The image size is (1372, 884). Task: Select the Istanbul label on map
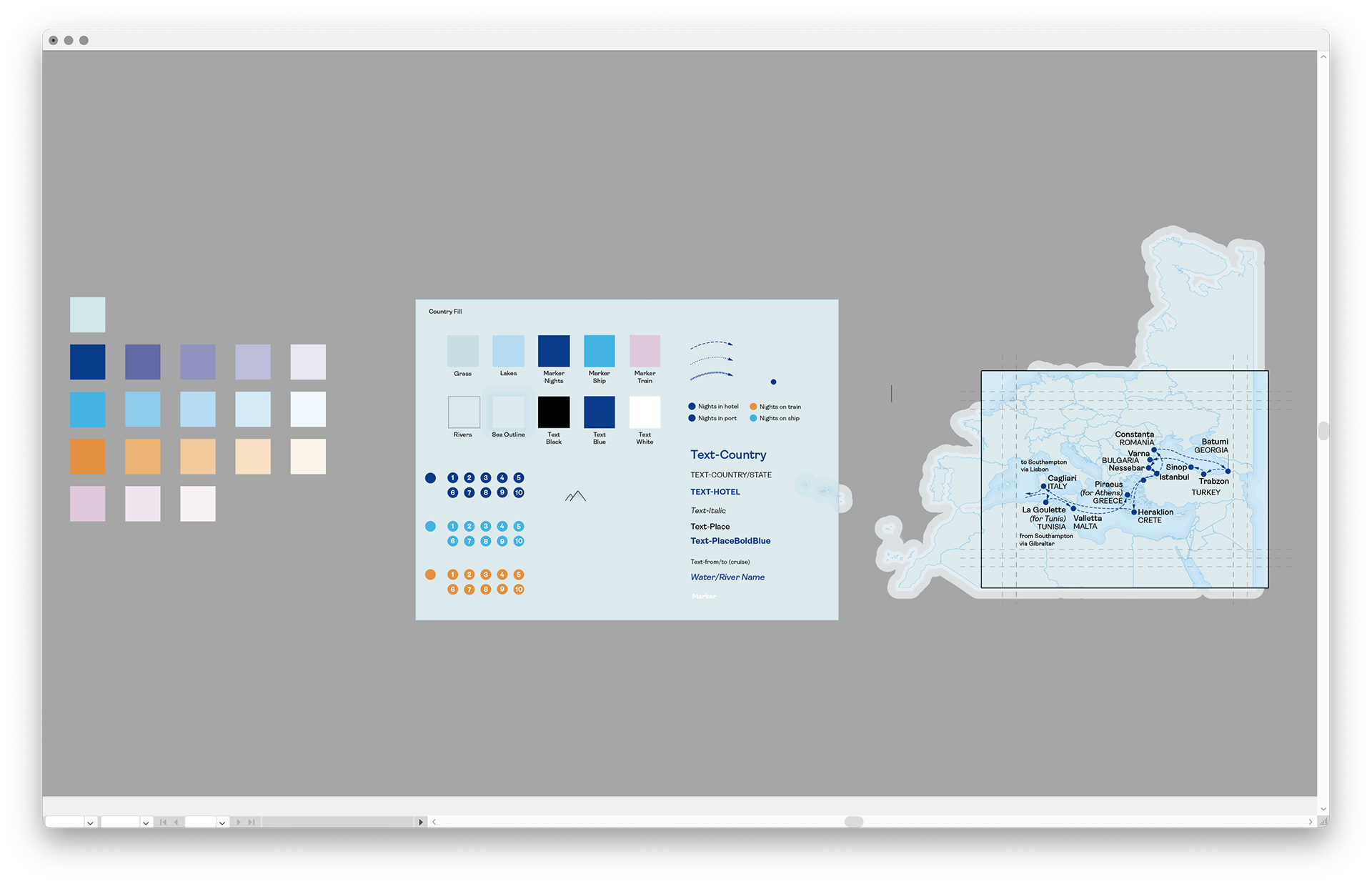click(x=1174, y=477)
